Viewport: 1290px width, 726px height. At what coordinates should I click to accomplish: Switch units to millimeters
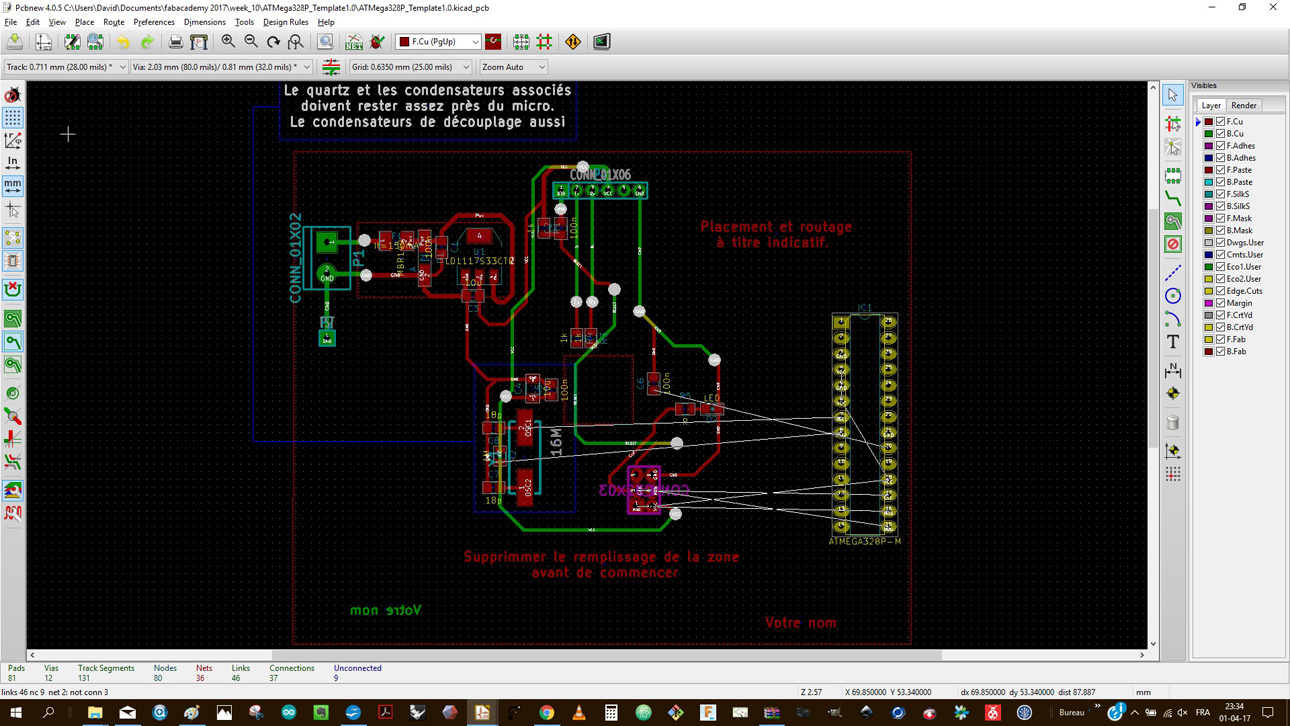click(x=13, y=185)
